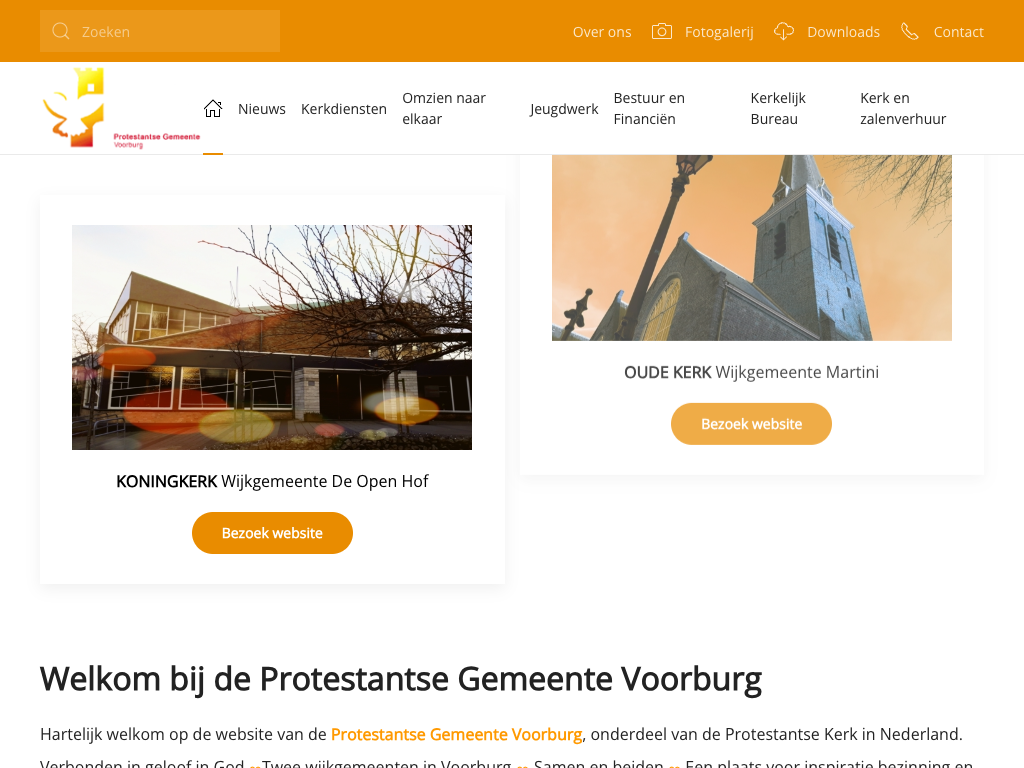This screenshot has width=1024, height=768.
Task: Open the Jeugdwerk menu item
Action: (564, 109)
